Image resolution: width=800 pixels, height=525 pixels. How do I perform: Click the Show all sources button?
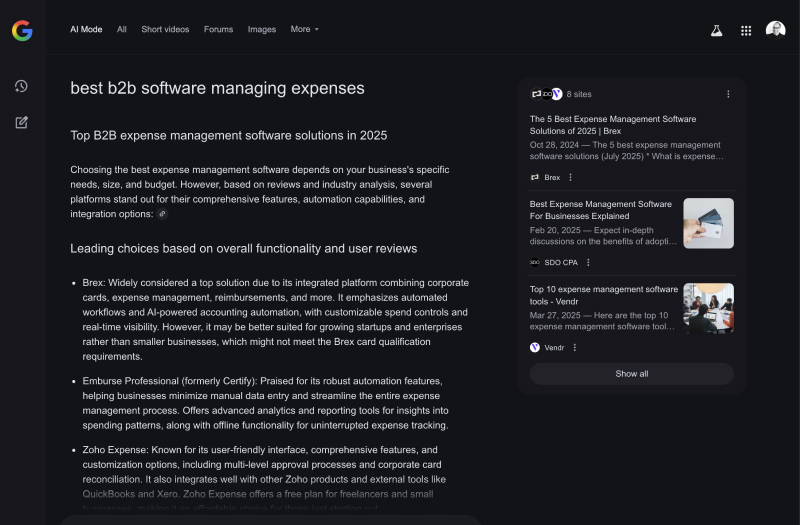point(632,373)
